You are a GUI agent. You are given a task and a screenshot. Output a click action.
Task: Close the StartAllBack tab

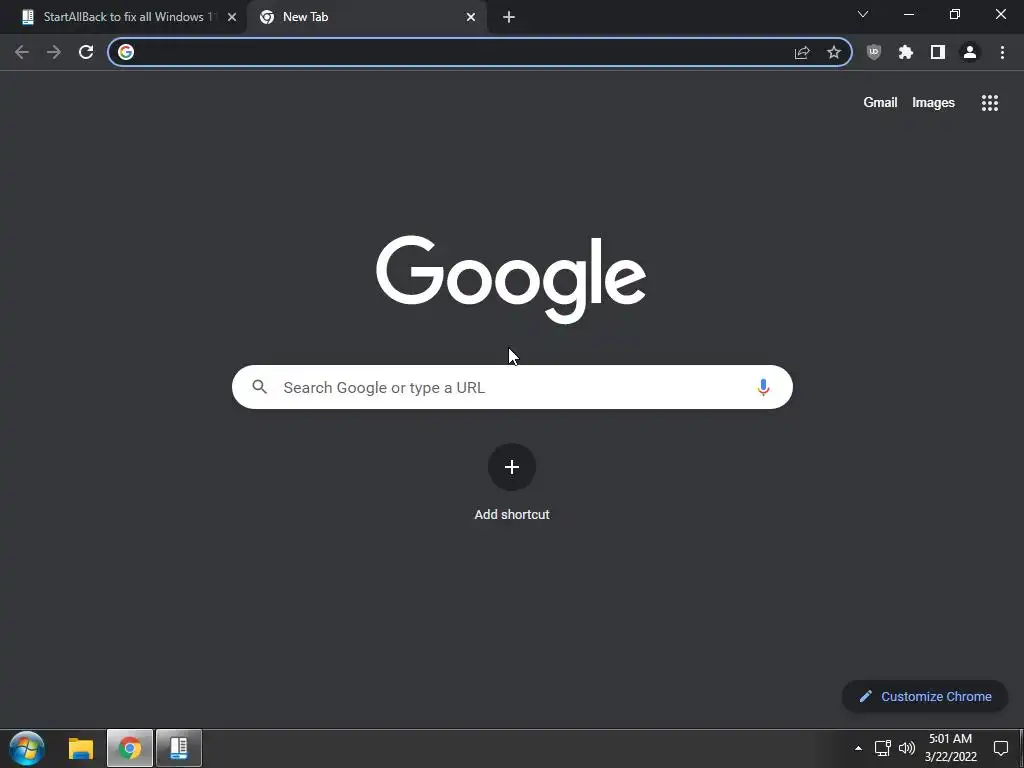[232, 17]
